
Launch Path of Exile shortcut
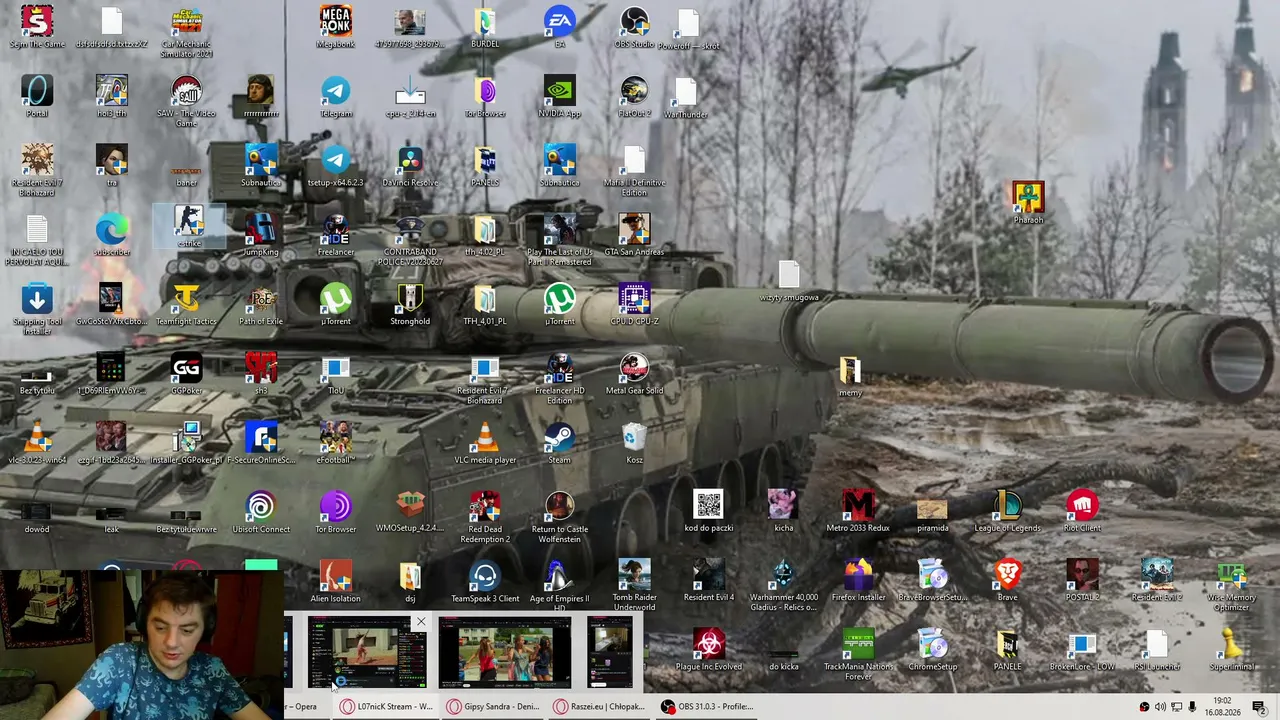tap(261, 304)
